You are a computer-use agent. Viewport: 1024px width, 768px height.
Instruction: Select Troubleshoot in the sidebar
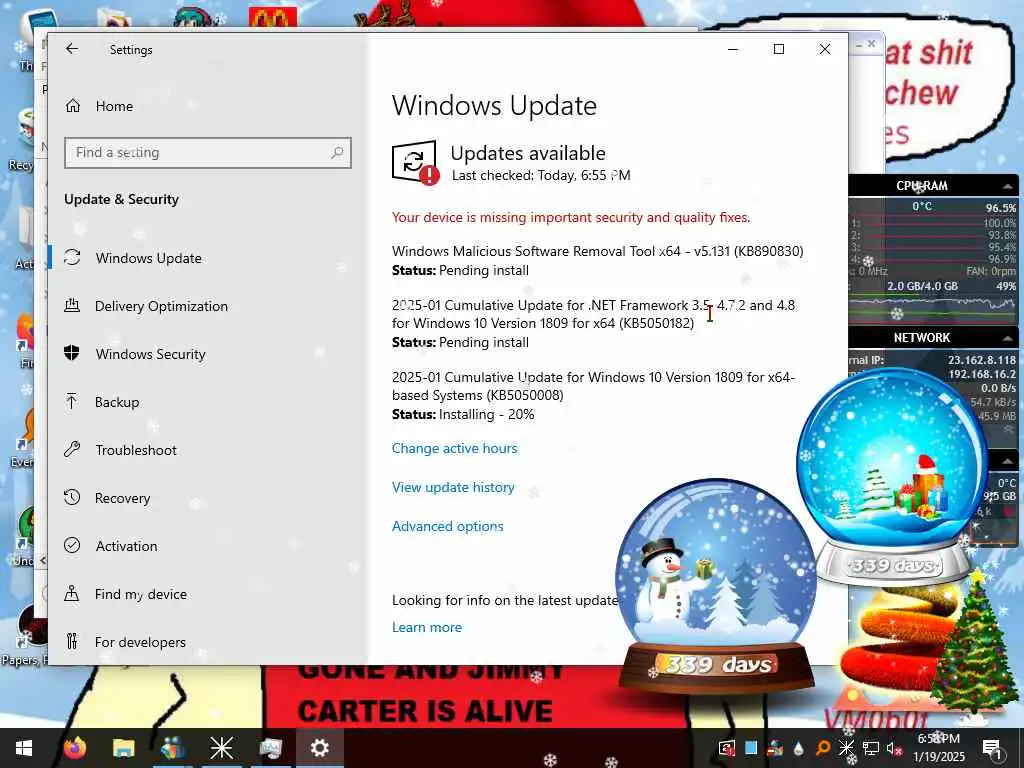(x=136, y=450)
